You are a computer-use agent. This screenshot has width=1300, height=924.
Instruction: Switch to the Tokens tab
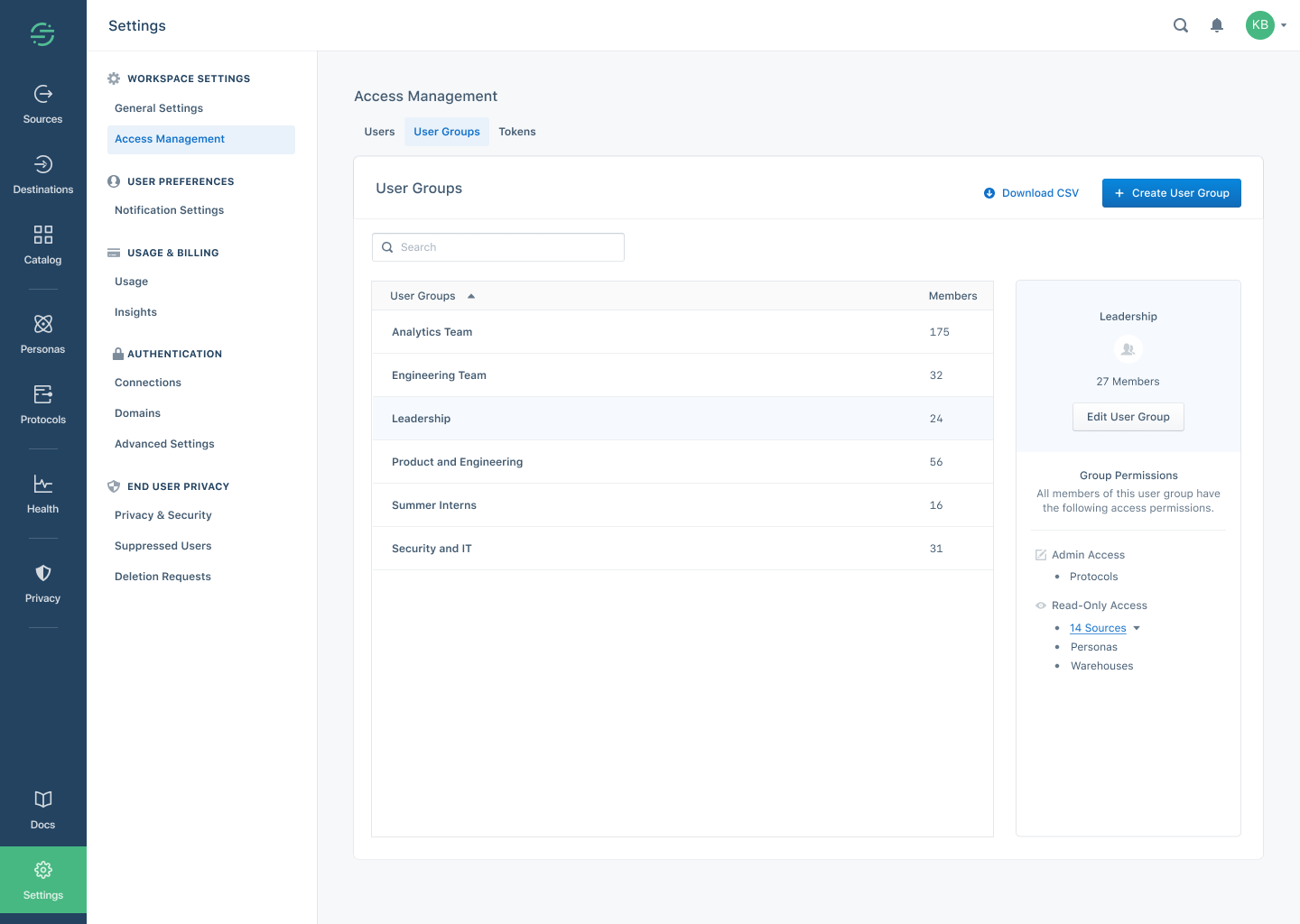517,131
